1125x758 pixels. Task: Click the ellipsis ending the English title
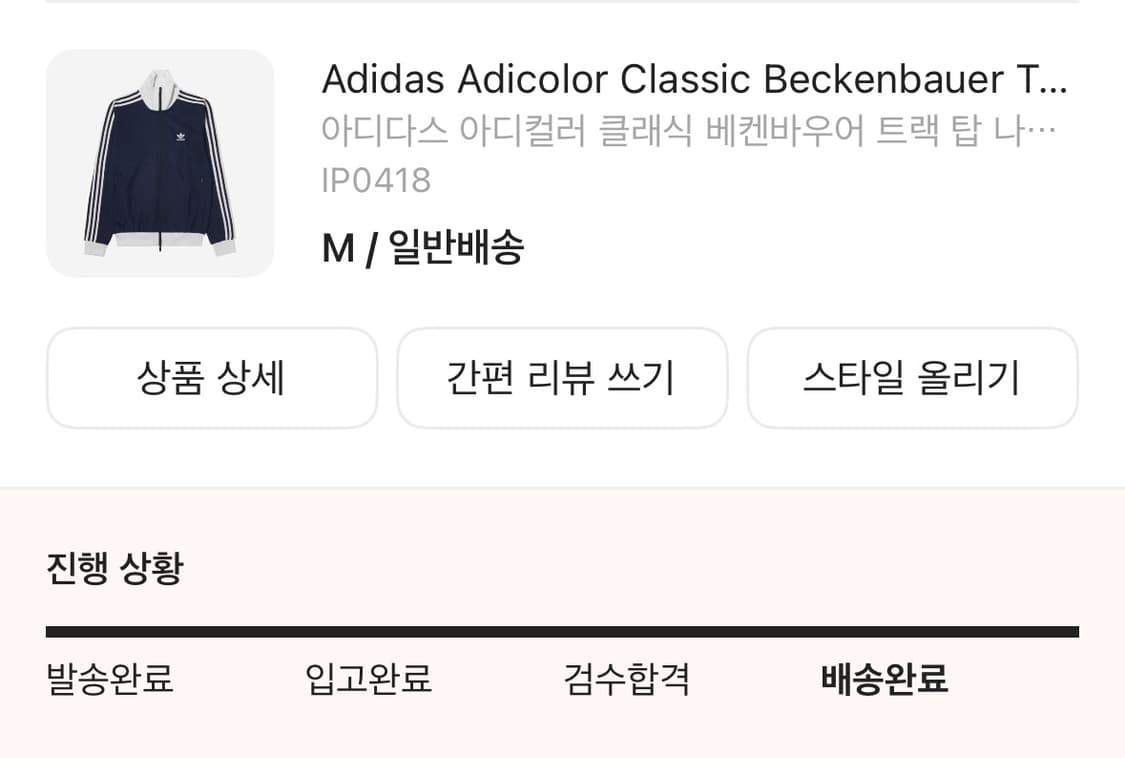point(1054,82)
